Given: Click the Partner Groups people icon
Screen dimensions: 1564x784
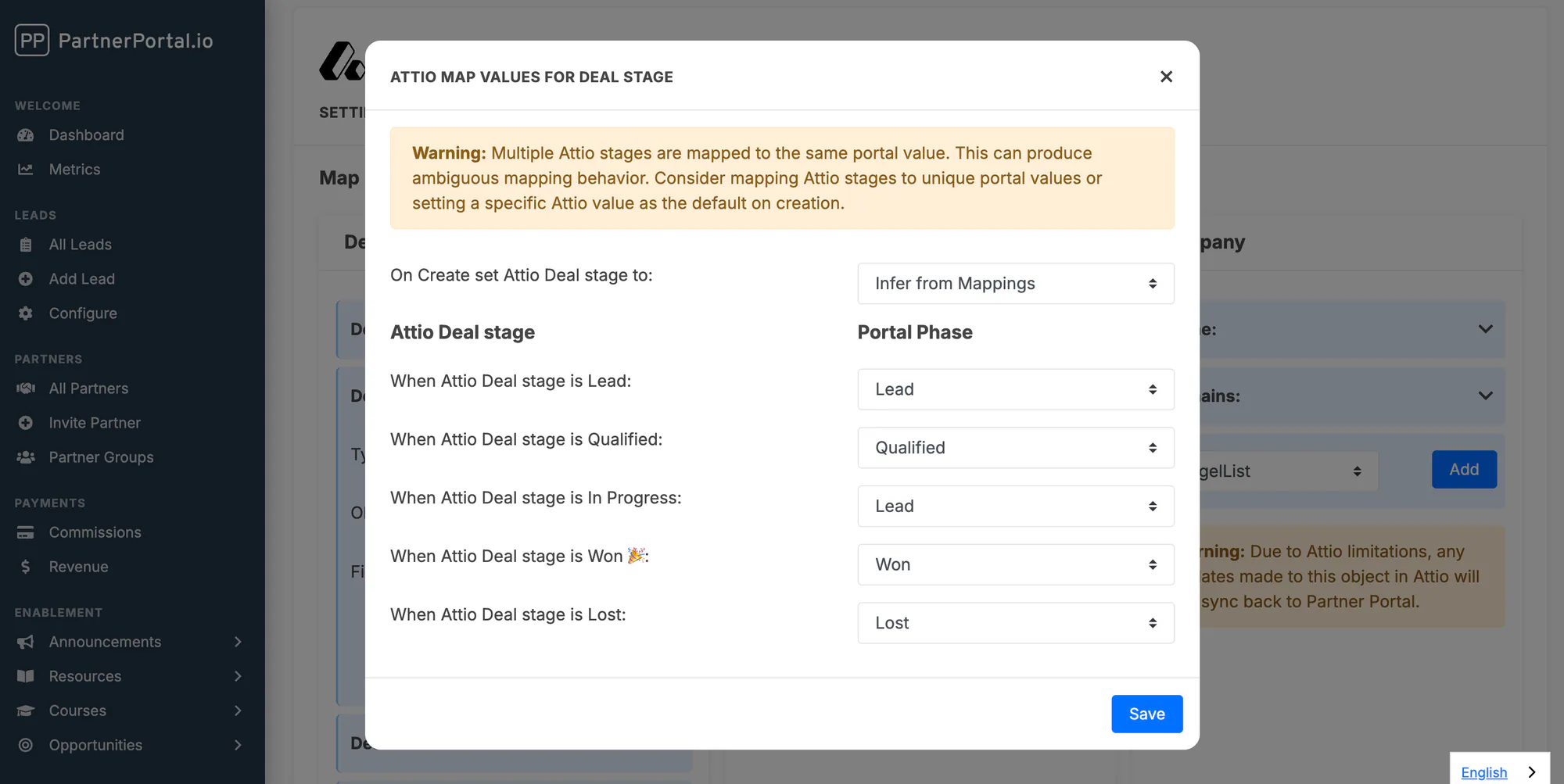Looking at the screenshot, I should coord(26,457).
